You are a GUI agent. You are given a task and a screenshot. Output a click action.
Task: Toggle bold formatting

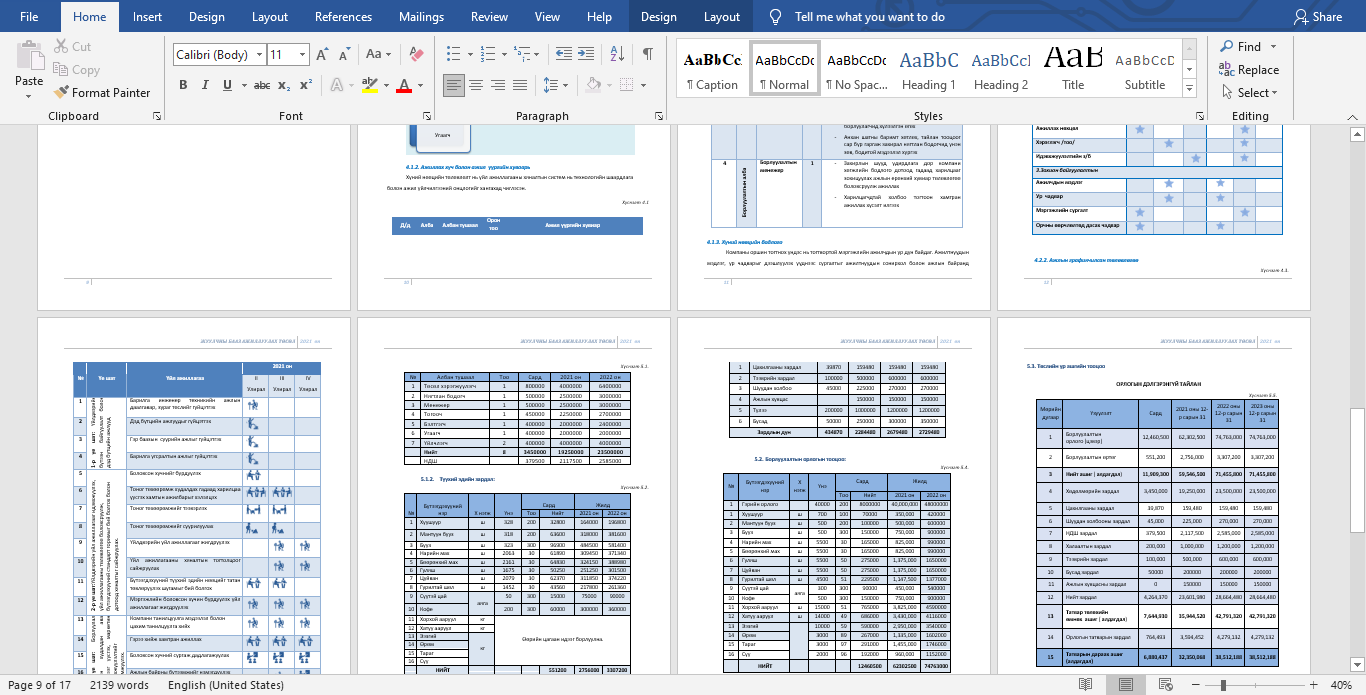[x=183, y=85]
